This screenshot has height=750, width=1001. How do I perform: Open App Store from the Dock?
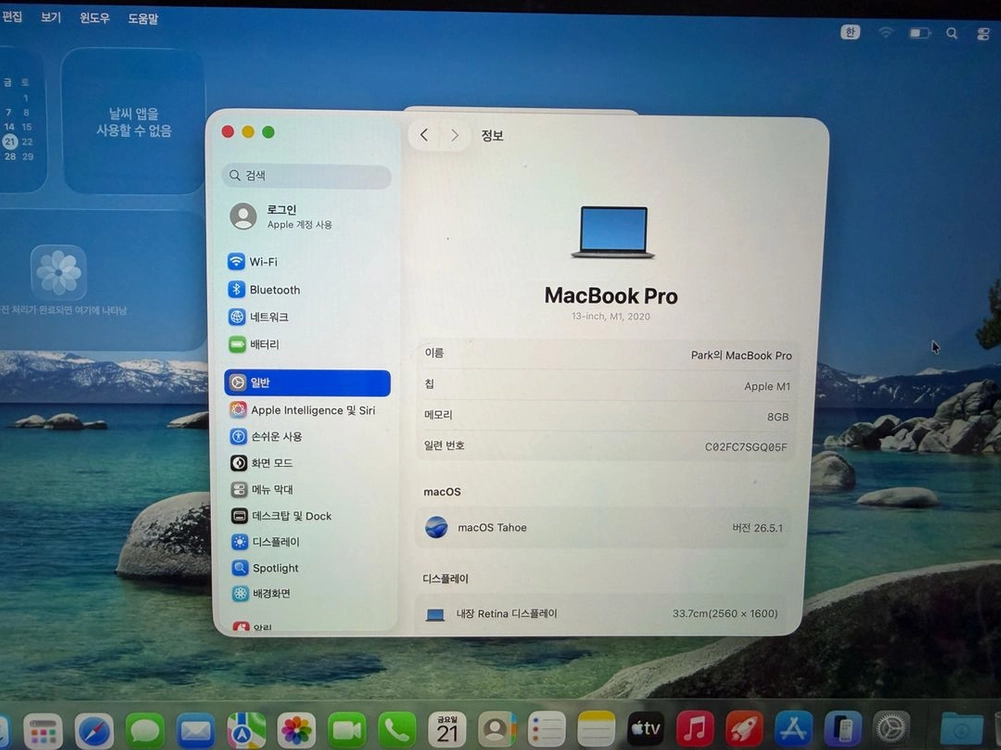tap(794, 728)
